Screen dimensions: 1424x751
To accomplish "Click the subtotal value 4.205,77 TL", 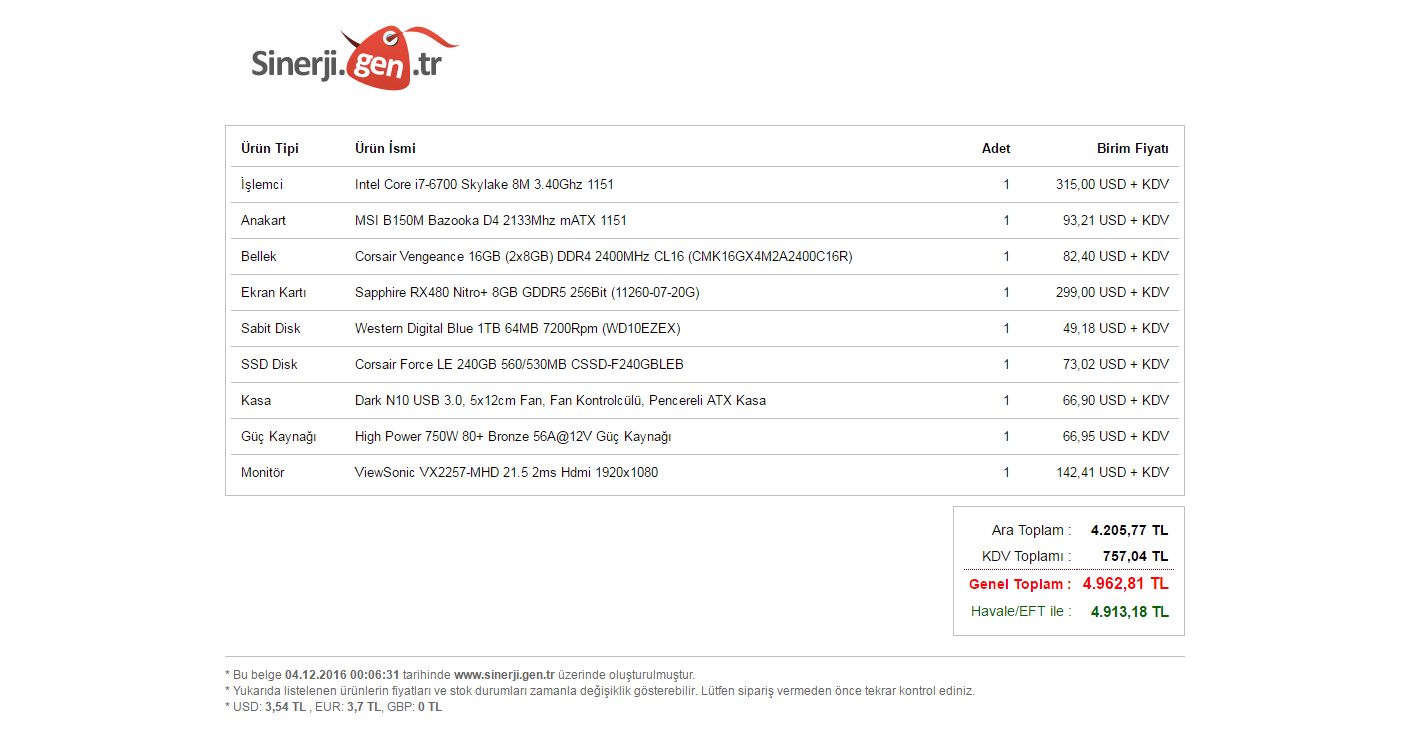I will point(1130,531).
